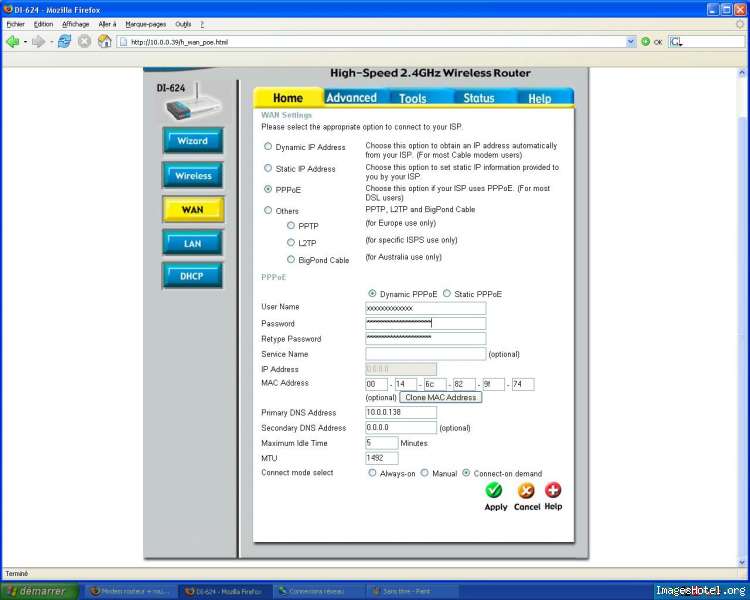The height and width of the screenshot is (600, 750).
Task: Switch to DI-624 Mozilla Firefox taskbar item
Action: pyautogui.click(x=224, y=591)
